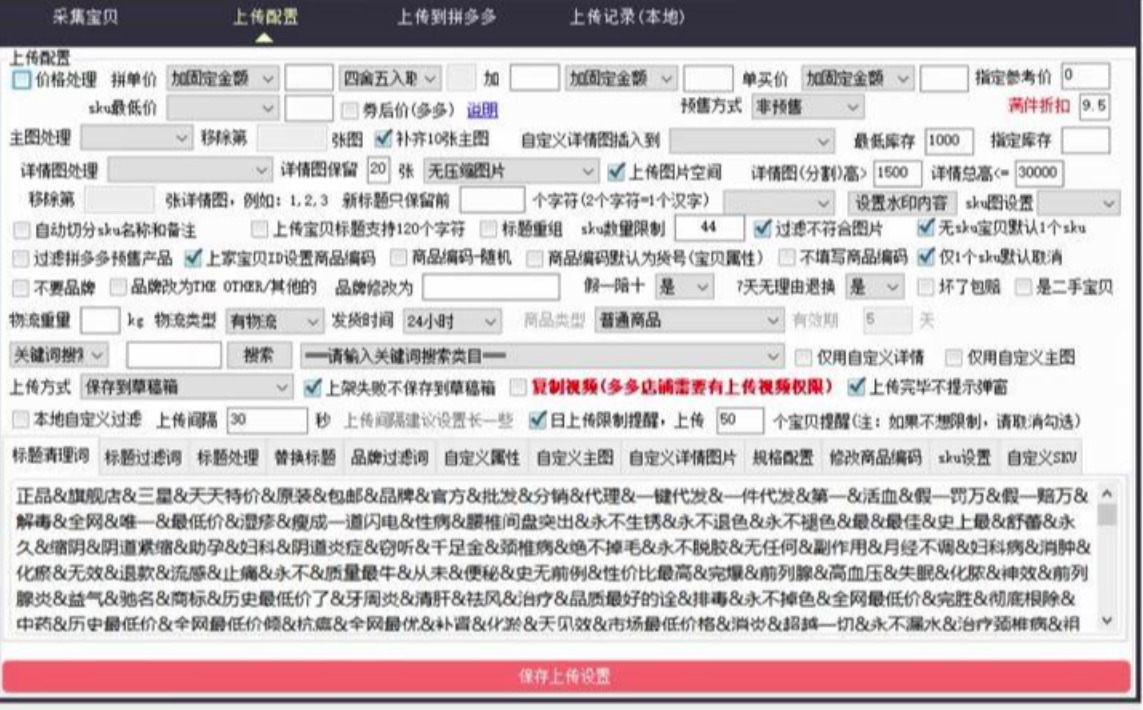Select 修改商品编码 tab
Viewport: 1143px width, 710px height.
875,458
